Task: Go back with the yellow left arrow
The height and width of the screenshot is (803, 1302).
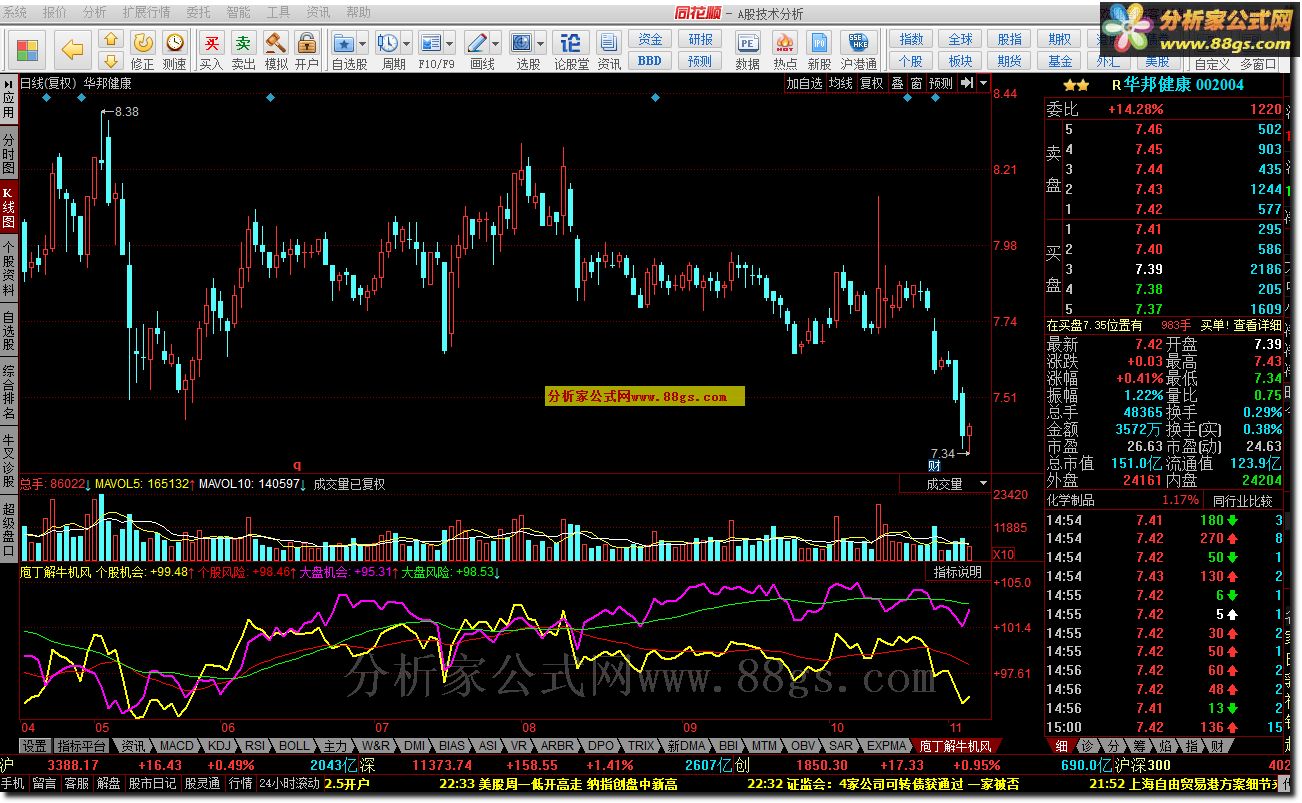Action: pyautogui.click(x=71, y=49)
